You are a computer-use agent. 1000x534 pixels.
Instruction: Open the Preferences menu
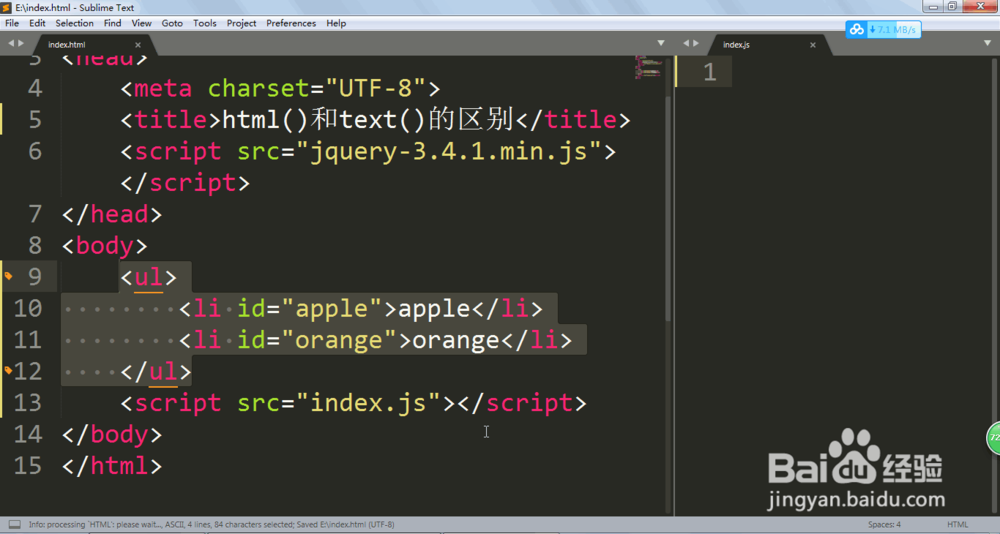pos(291,23)
